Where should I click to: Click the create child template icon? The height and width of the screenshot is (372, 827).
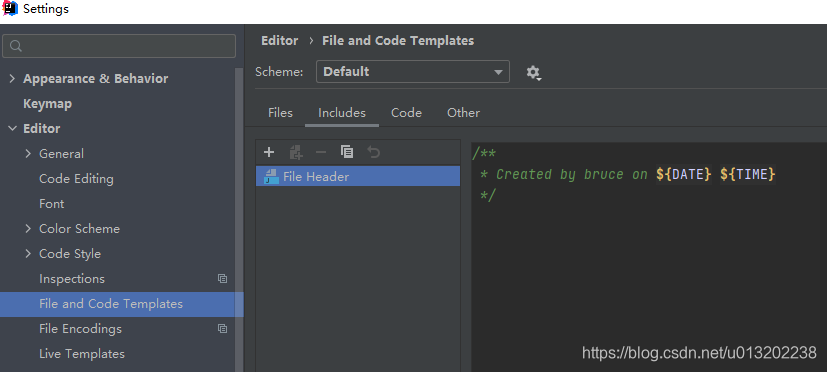pyautogui.click(x=296, y=152)
